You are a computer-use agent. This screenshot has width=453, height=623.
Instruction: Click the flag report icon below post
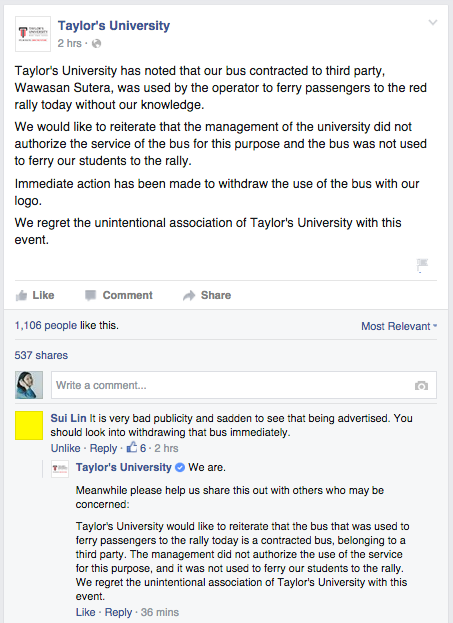pos(422,265)
